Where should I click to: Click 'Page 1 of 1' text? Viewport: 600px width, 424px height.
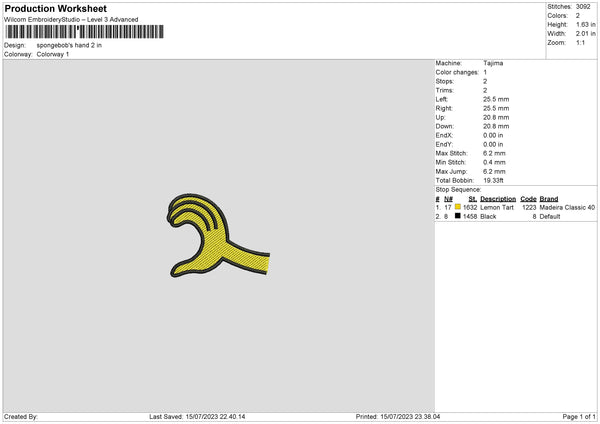(x=579, y=416)
